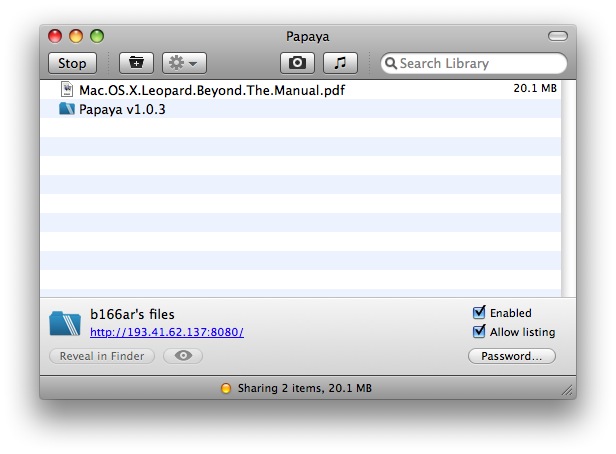Screen dimensions: 616x454
Task: Stop sharing with the Stop button
Action: [x=72, y=63]
